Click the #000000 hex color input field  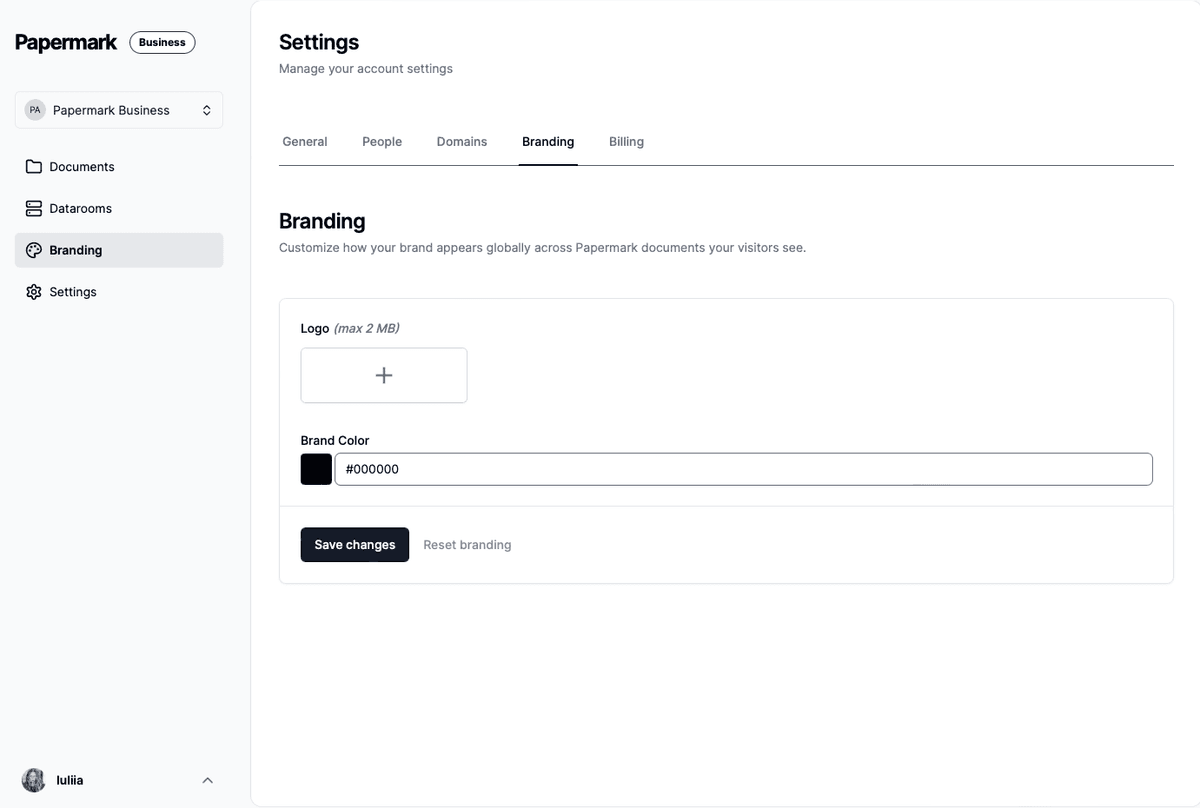point(743,469)
